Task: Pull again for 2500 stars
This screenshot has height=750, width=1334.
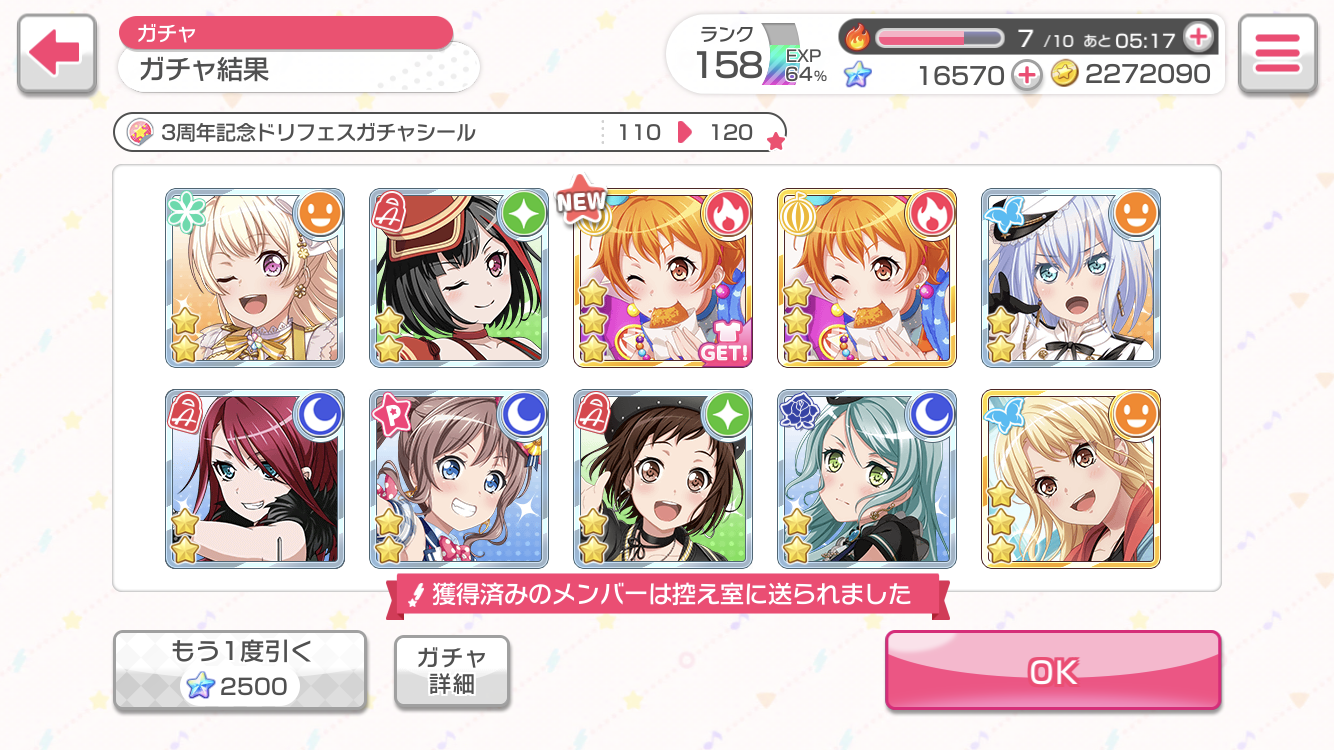Action: (x=240, y=671)
